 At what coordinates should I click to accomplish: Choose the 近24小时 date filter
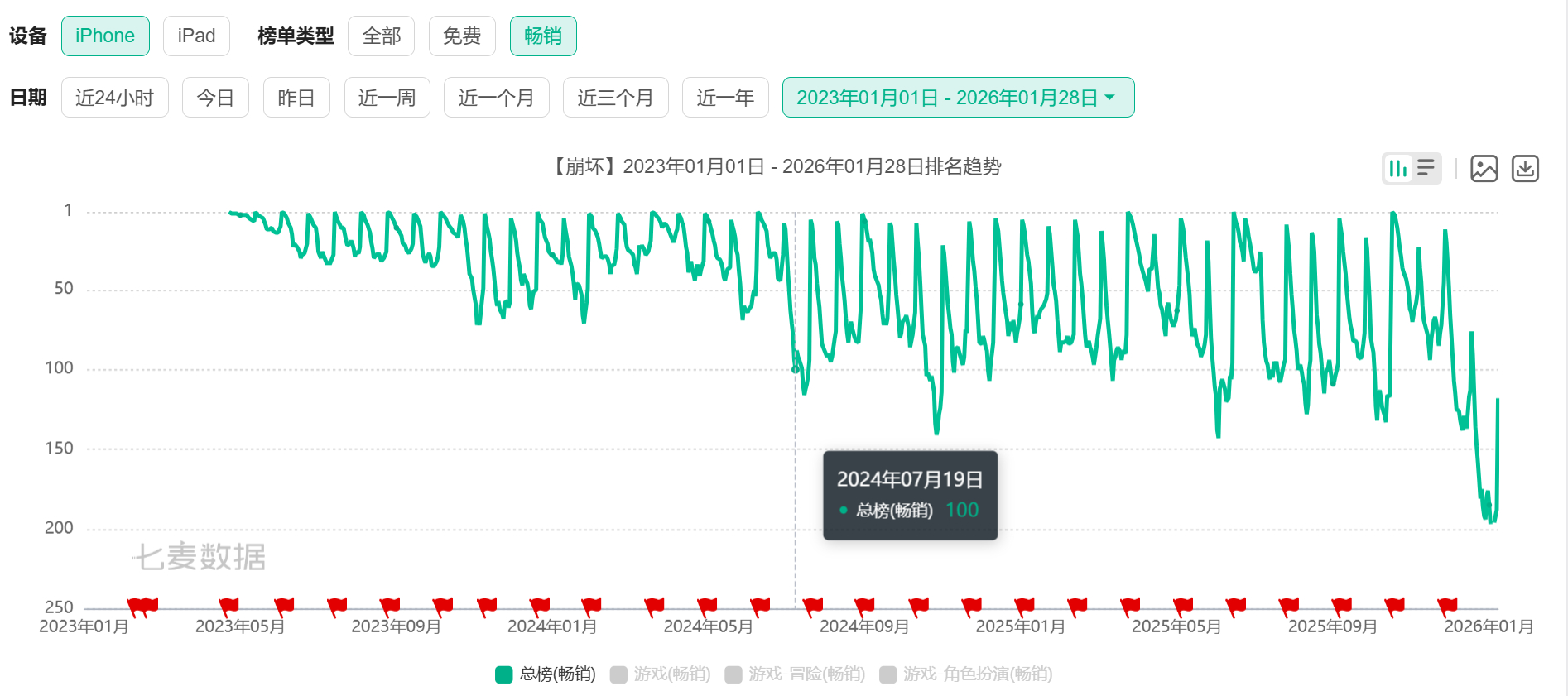[x=114, y=98]
